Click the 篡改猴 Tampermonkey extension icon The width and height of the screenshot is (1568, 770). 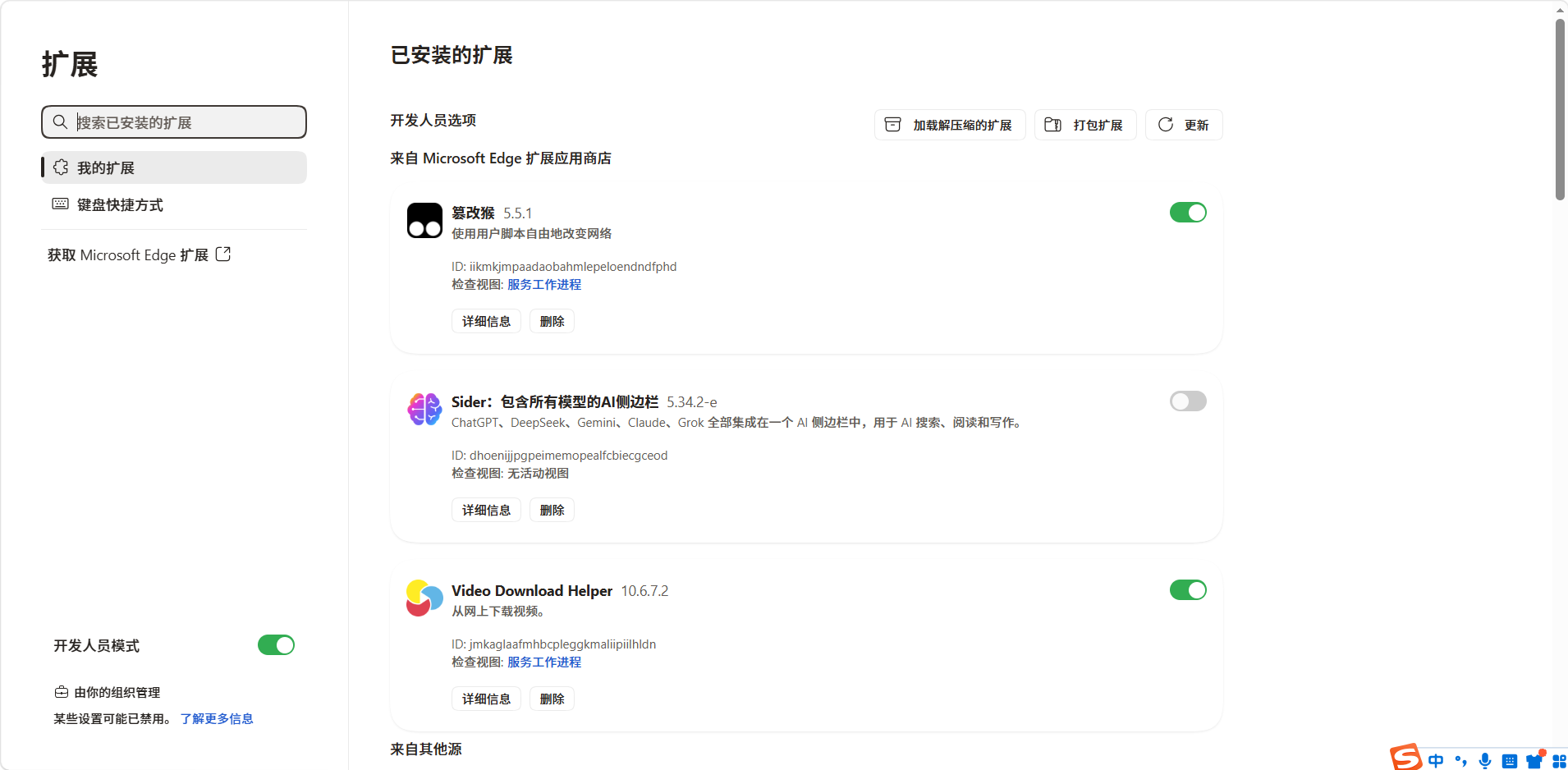[x=424, y=221]
